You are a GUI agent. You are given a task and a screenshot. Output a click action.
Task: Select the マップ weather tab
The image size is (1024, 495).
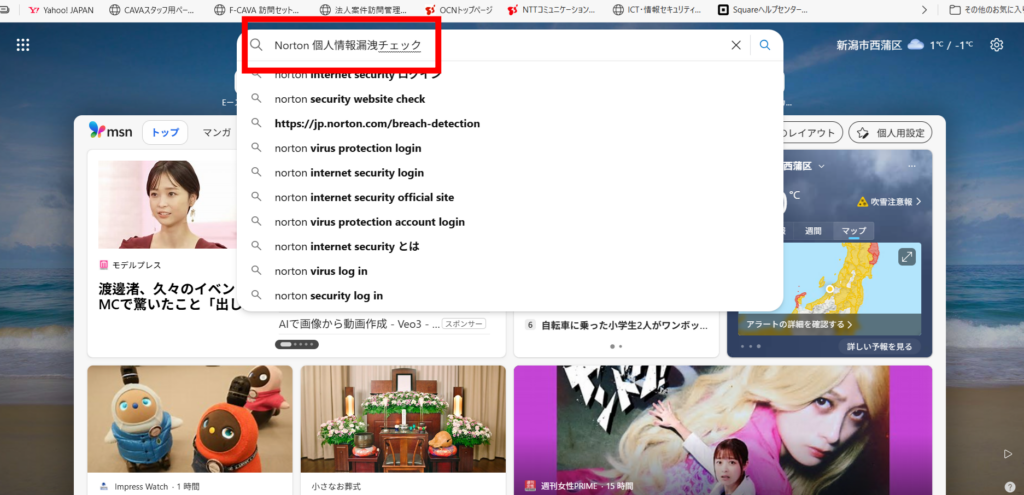[853, 231]
